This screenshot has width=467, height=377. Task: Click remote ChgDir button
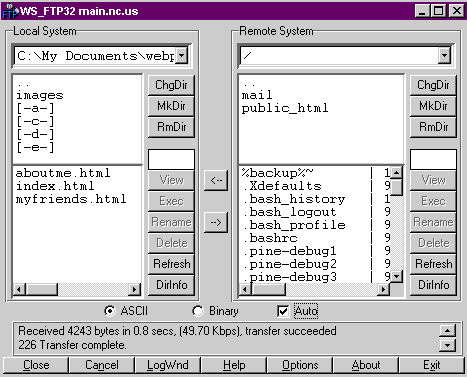tap(433, 85)
